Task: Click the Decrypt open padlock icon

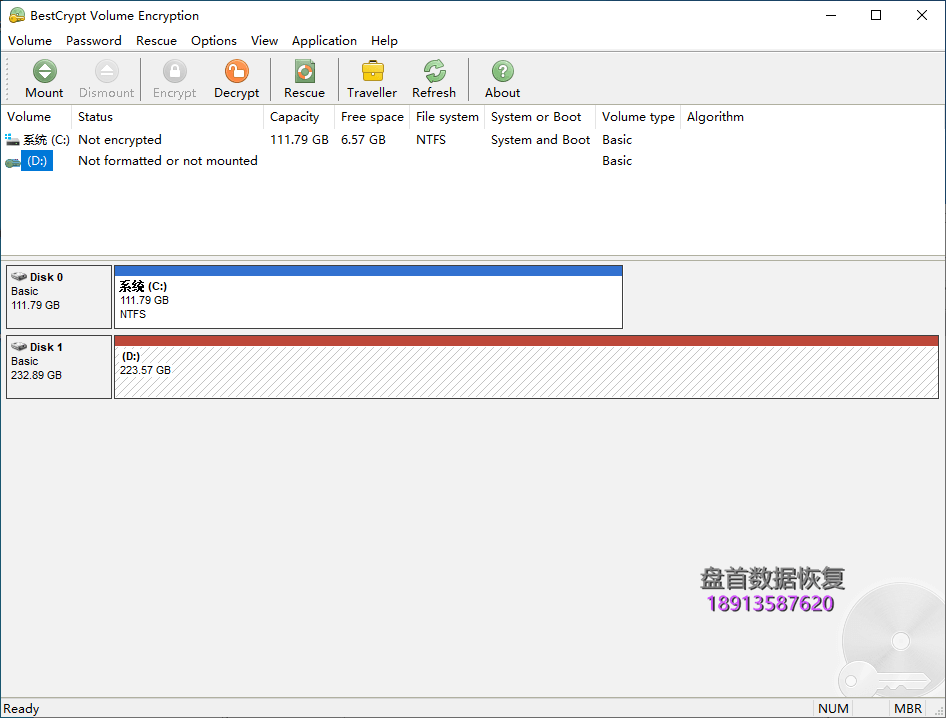Action: coord(236,71)
